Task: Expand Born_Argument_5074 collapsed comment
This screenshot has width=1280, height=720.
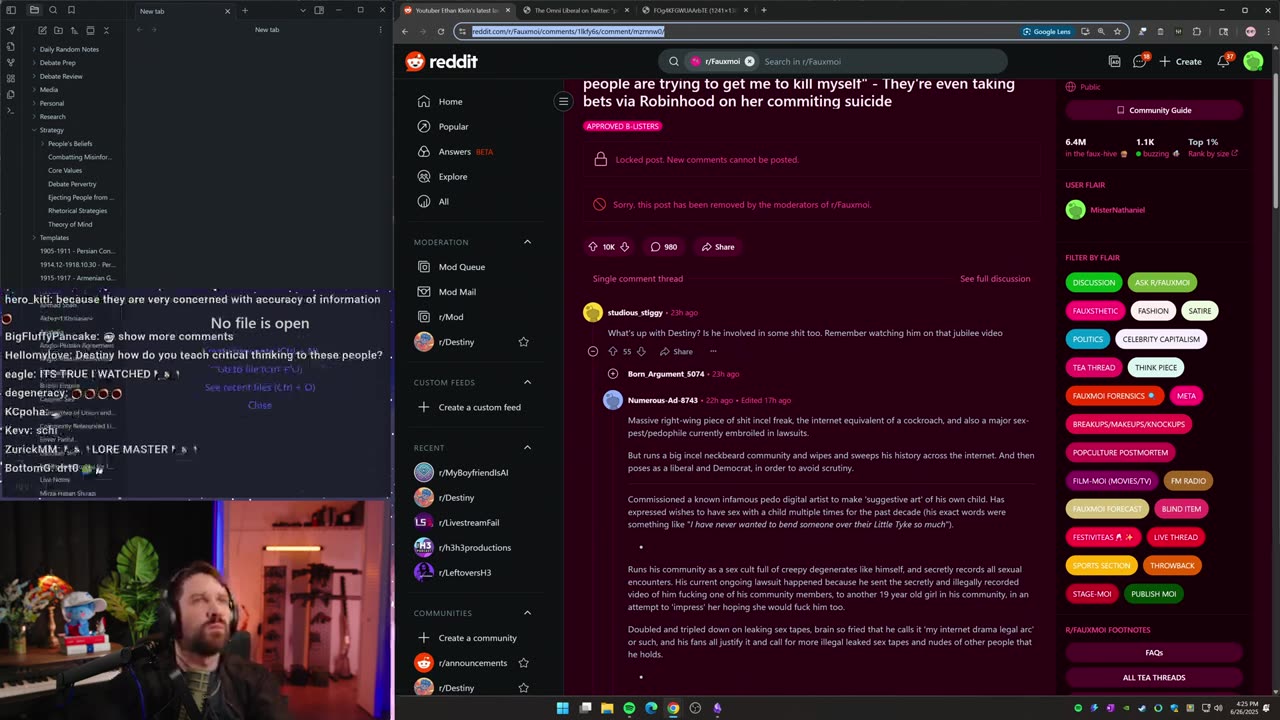Action: pos(613,374)
